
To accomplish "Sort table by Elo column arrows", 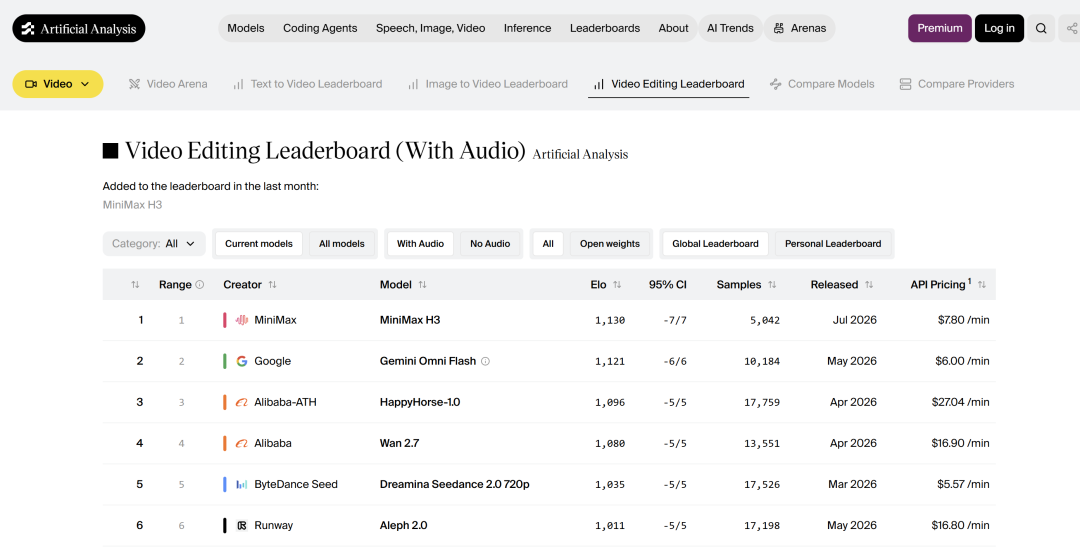I will (x=617, y=284).
